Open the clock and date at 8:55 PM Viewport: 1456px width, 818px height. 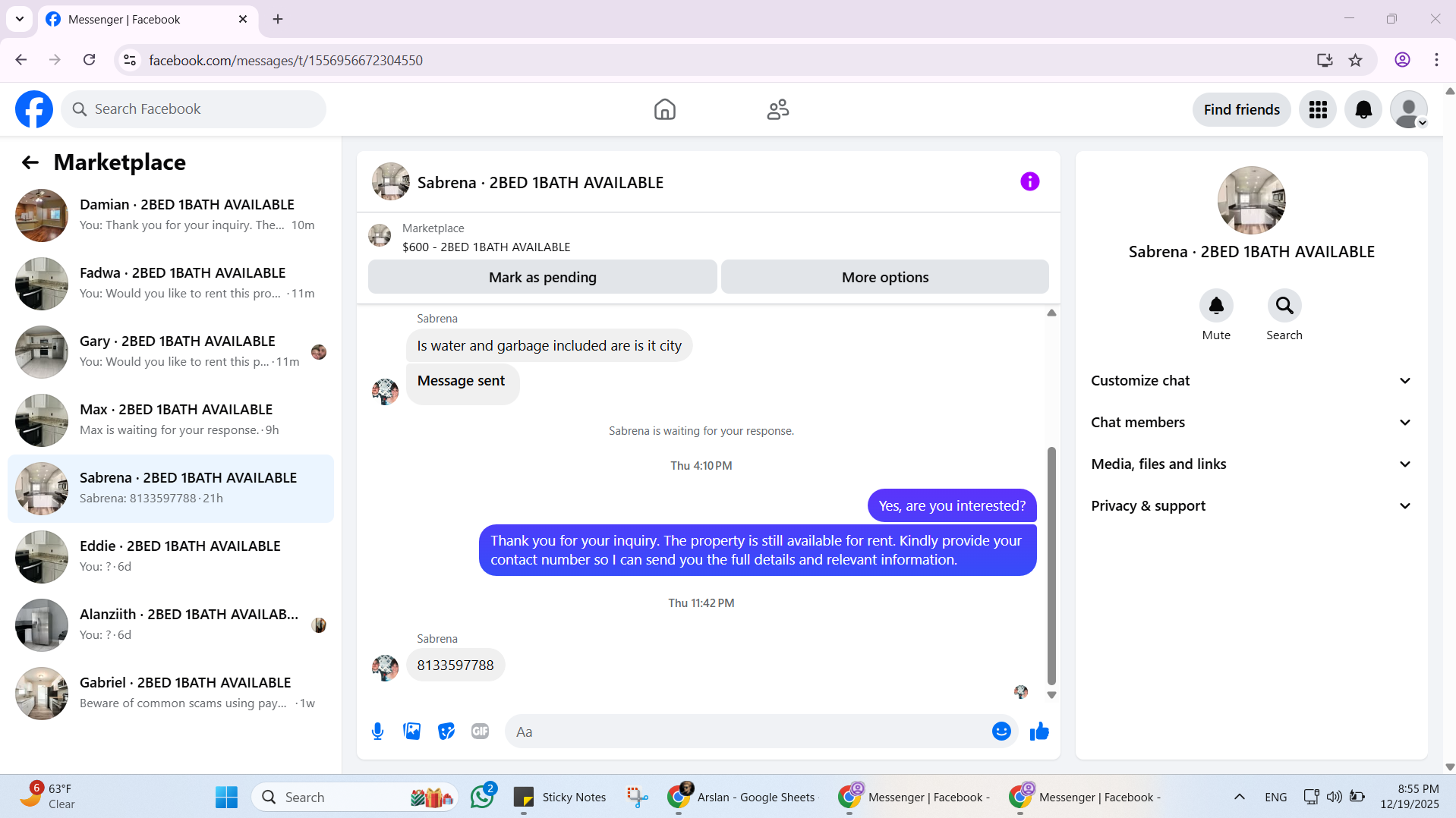click(1410, 797)
